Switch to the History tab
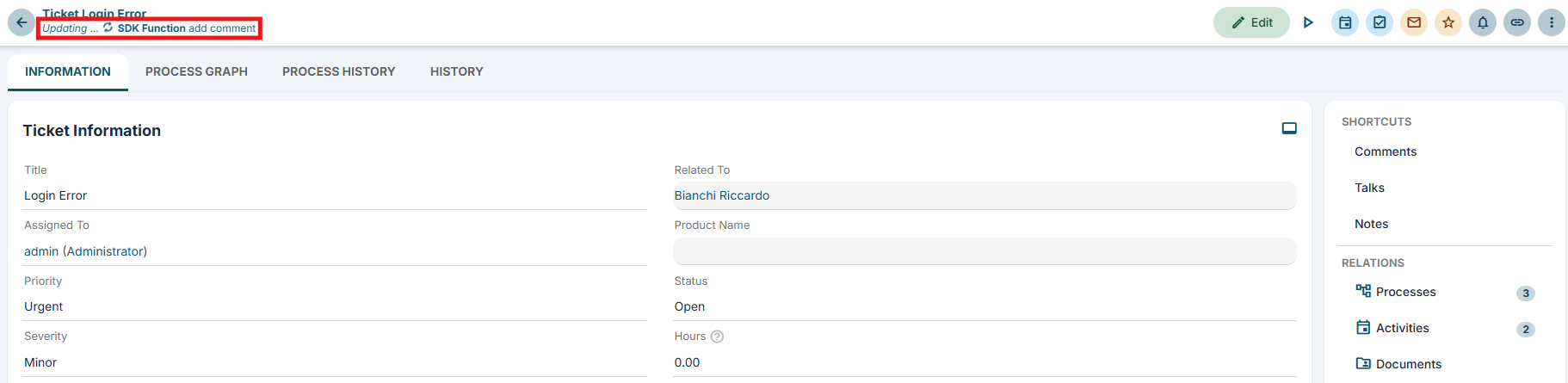Screen dimensions: 1568x383 click(457, 72)
